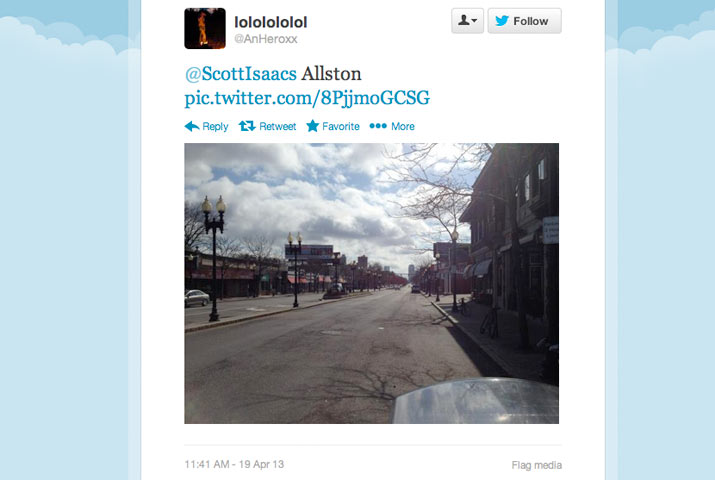Click the 11:41 AM - 19 Apr 13 timestamp
The width and height of the screenshot is (715, 480).
point(234,464)
